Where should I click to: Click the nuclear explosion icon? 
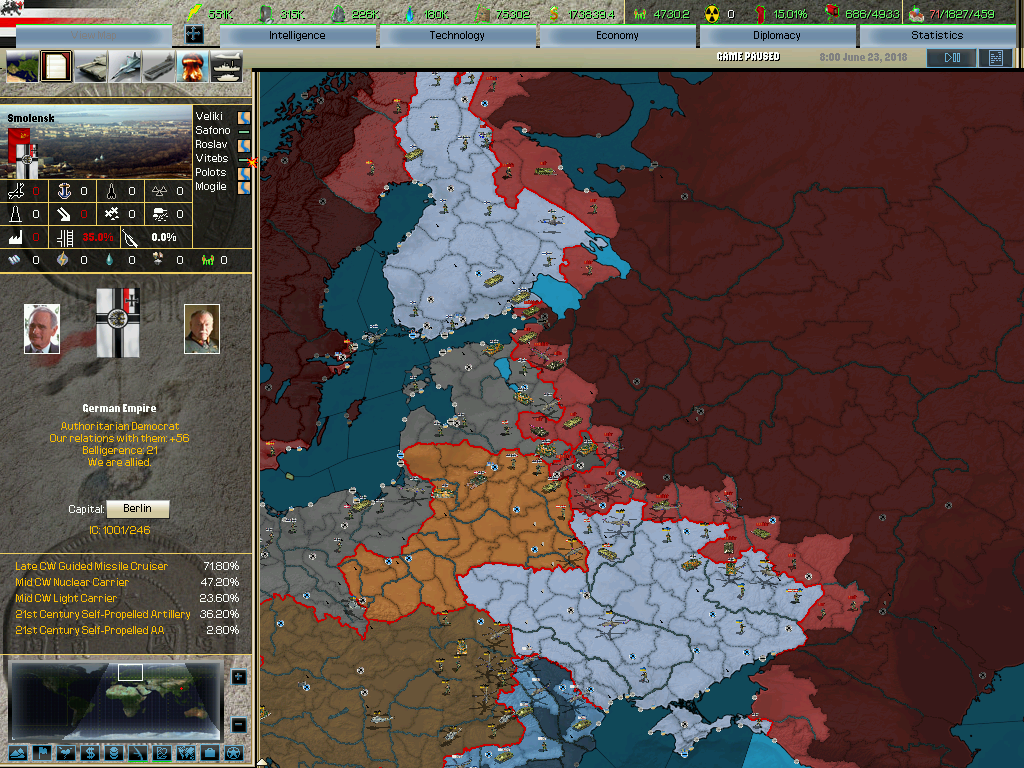pos(192,67)
